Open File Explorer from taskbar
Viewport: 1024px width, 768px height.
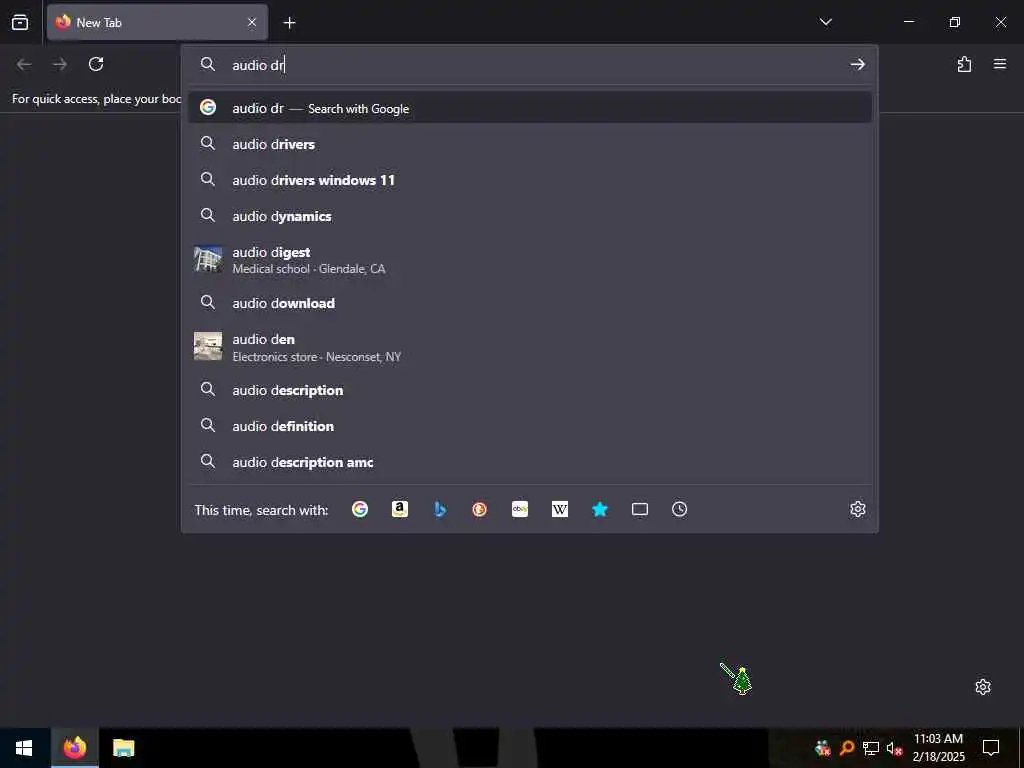(x=123, y=748)
